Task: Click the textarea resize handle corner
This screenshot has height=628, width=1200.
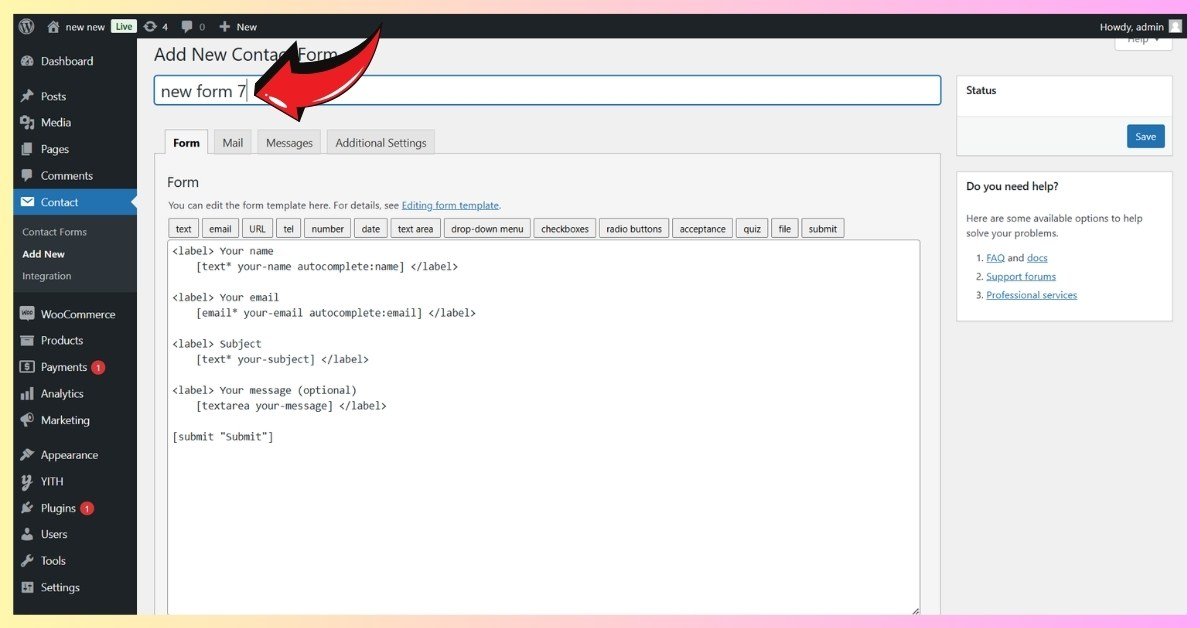Action: pos(914,609)
